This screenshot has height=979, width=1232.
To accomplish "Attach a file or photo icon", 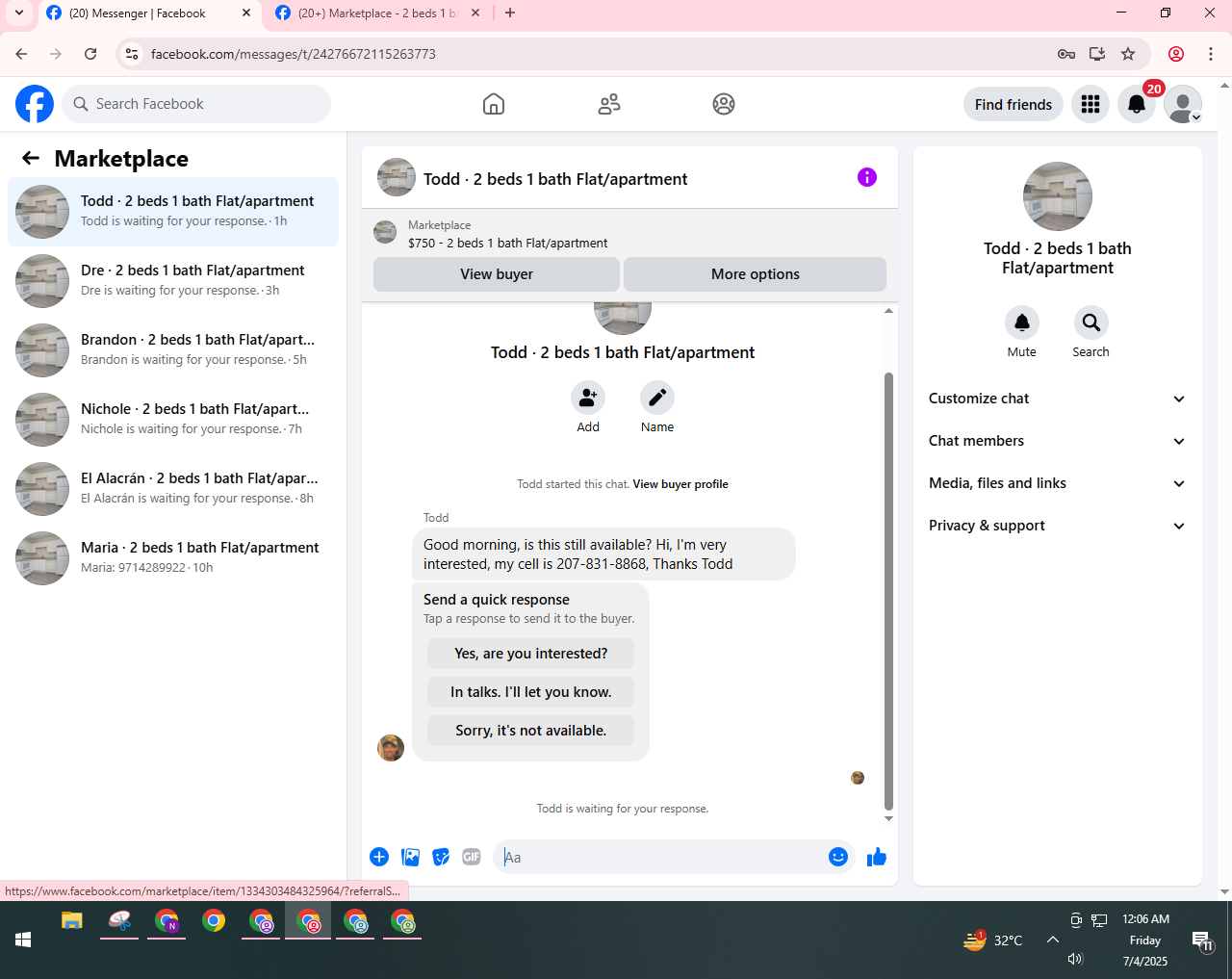I will (x=410, y=857).
